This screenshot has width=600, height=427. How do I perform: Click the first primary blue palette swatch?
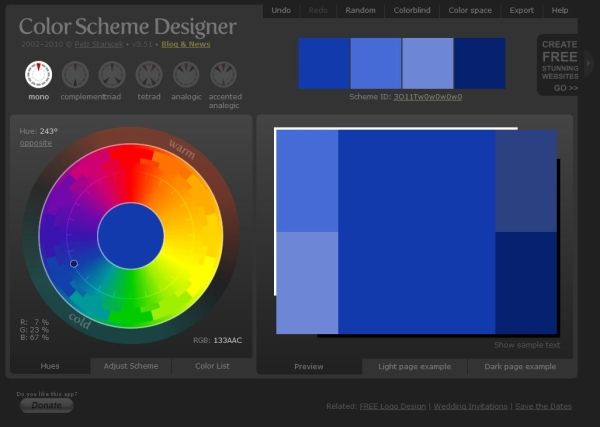[x=324, y=63]
